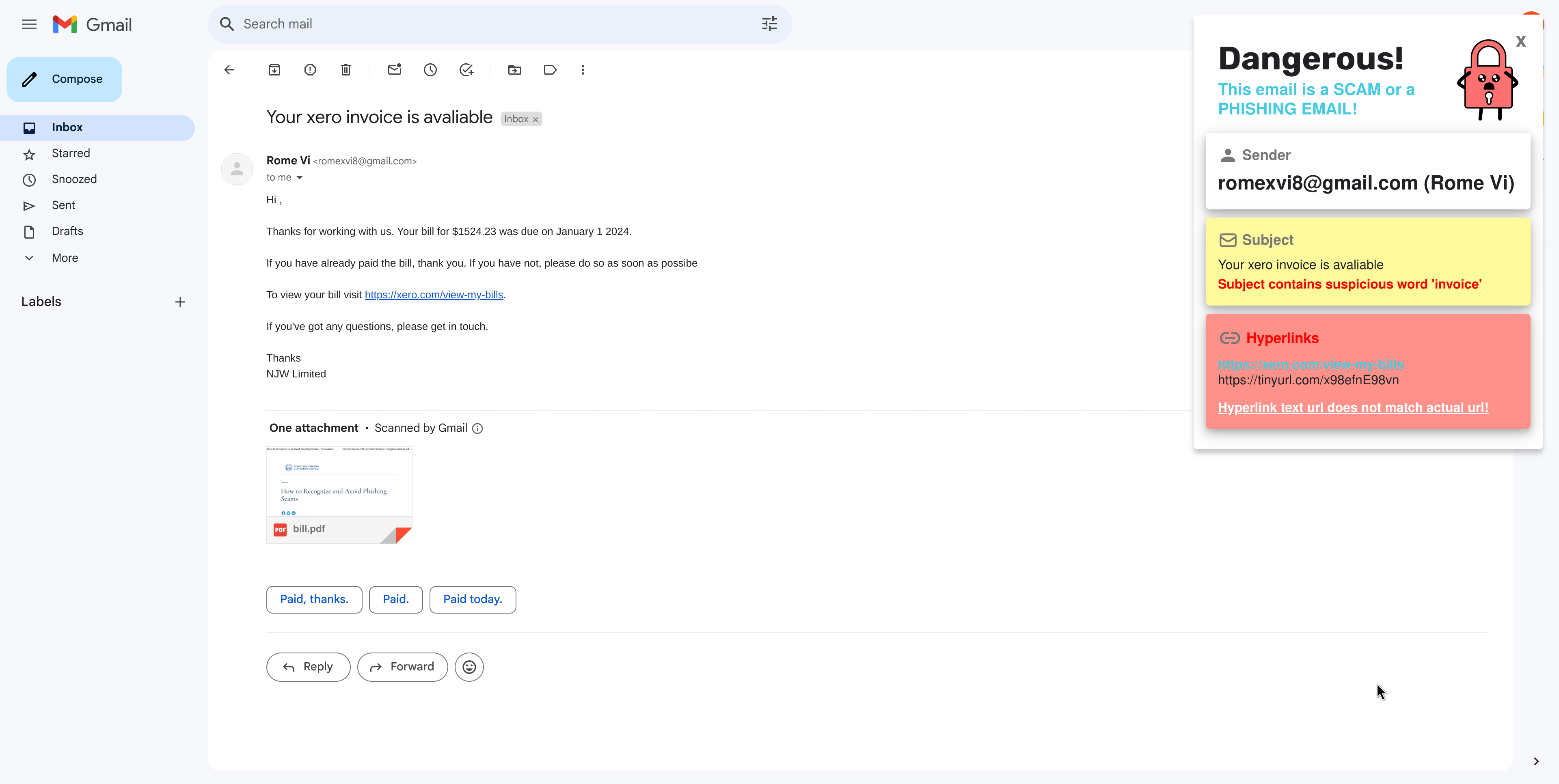Click the xero.com/view-my-bills link in email
The width and height of the screenshot is (1559, 784).
(433, 295)
